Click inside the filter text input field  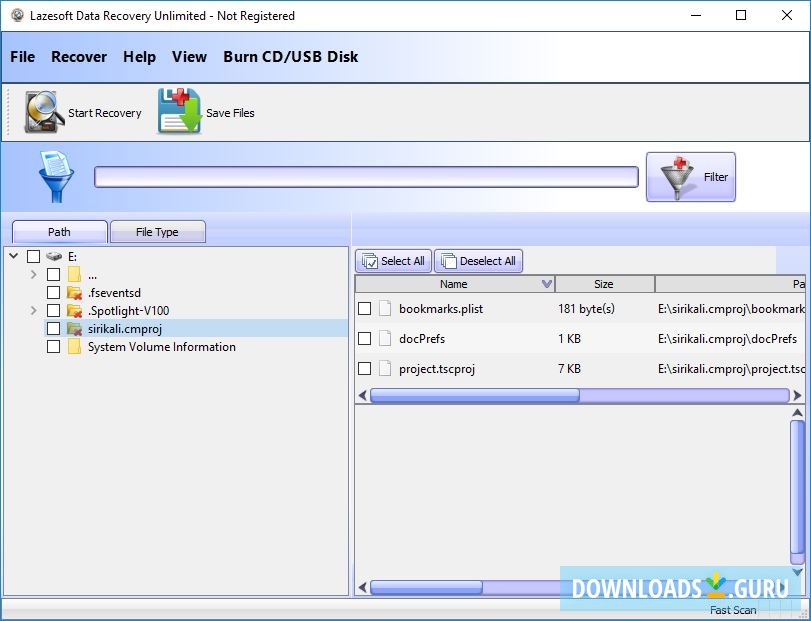coord(366,177)
